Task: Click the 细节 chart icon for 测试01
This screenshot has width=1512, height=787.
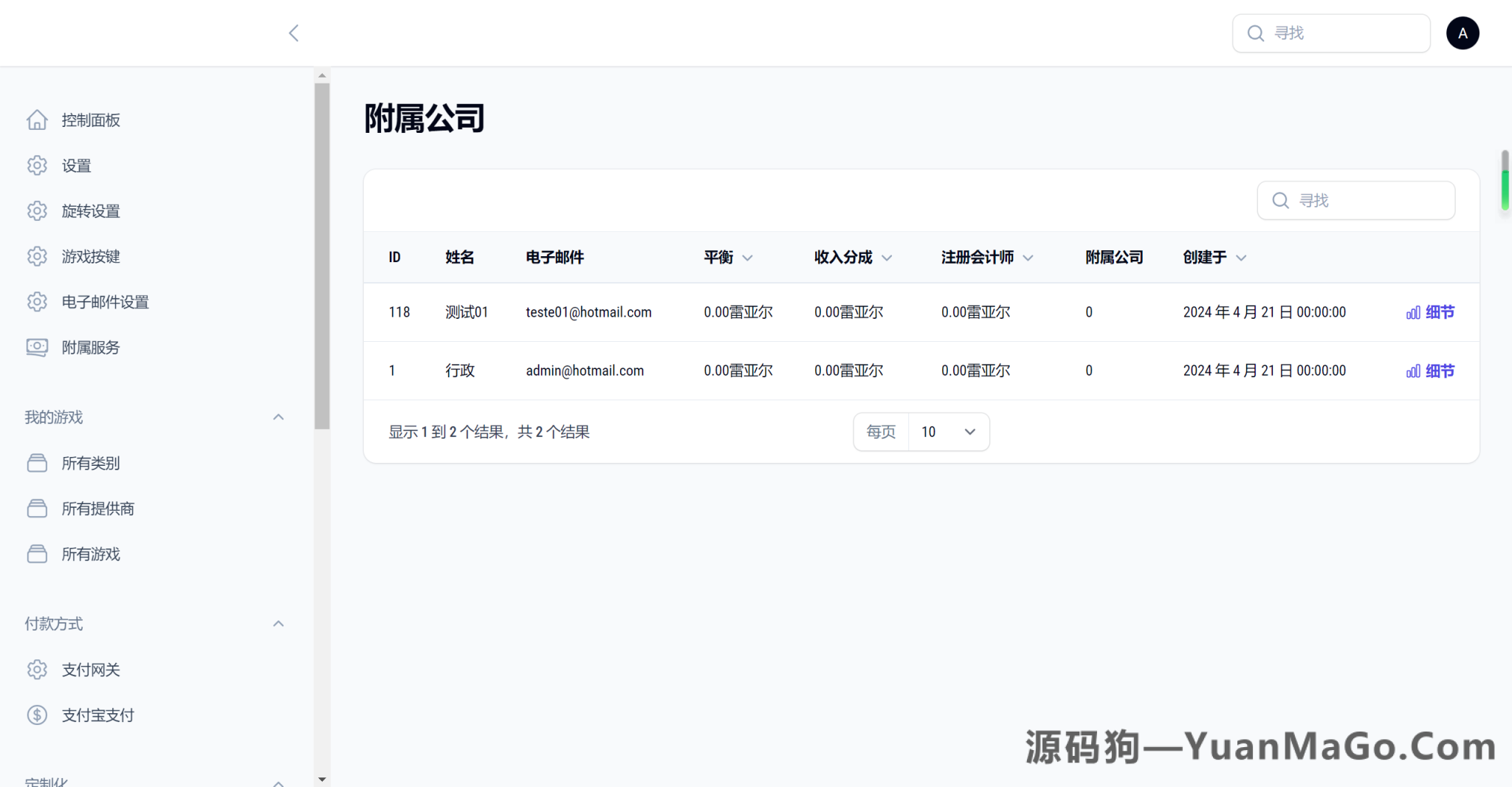Action: (1412, 312)
